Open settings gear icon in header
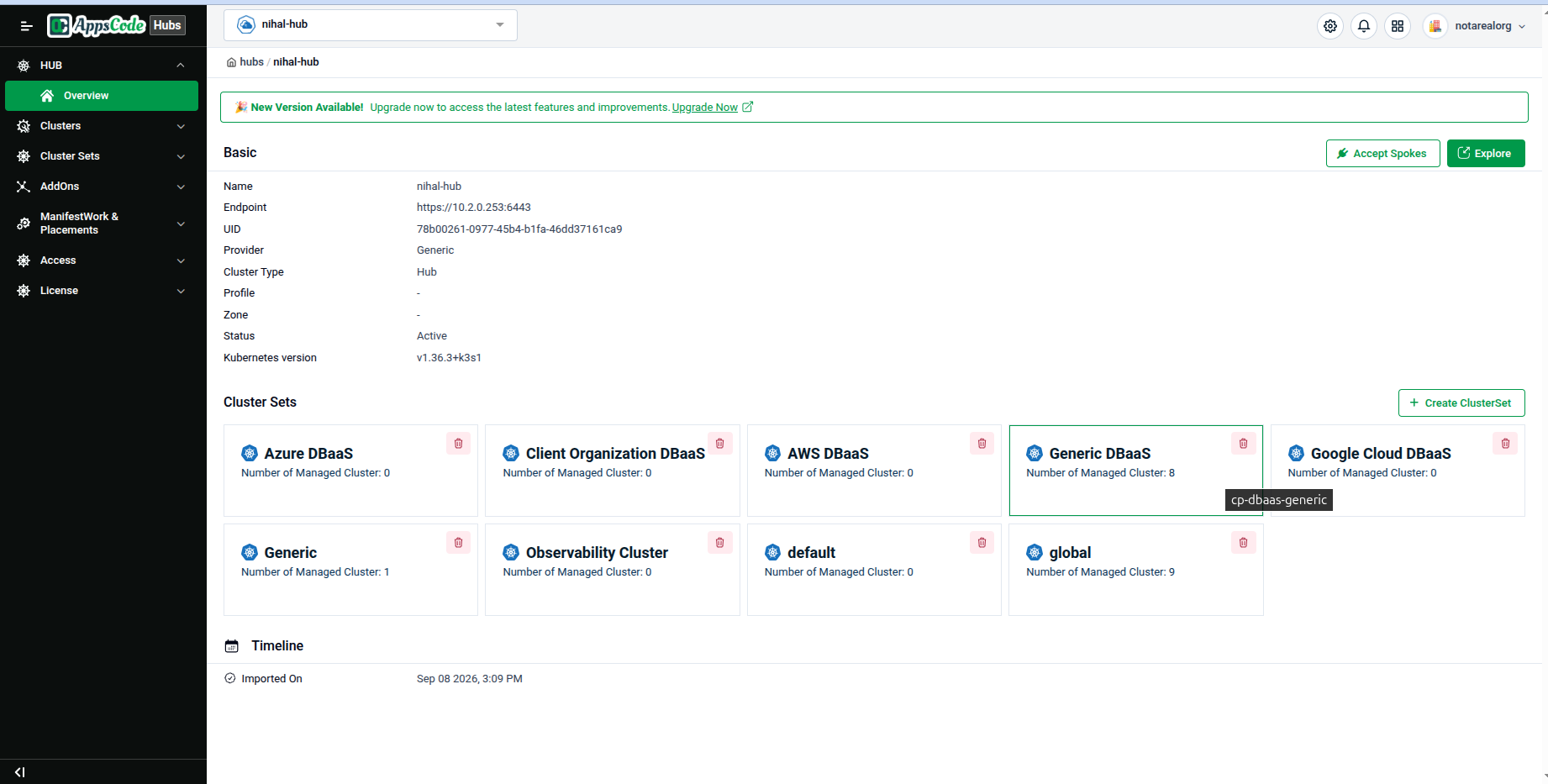The image size is (1548, 784). (1330, 26)
